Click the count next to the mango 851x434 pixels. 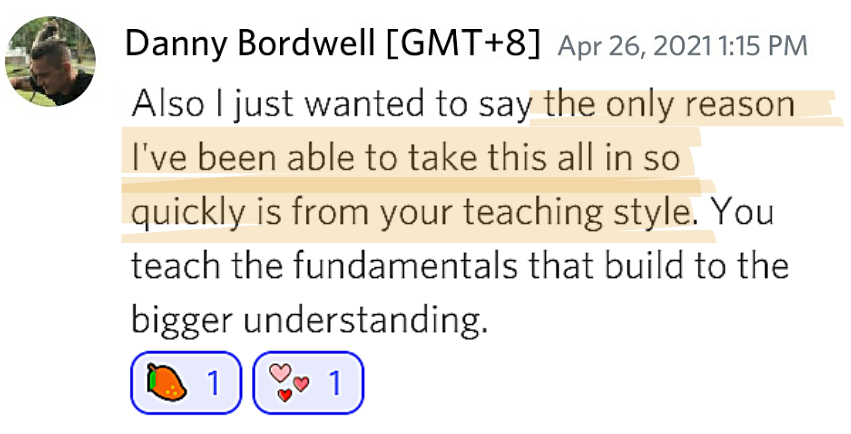(x=214, y=383)
